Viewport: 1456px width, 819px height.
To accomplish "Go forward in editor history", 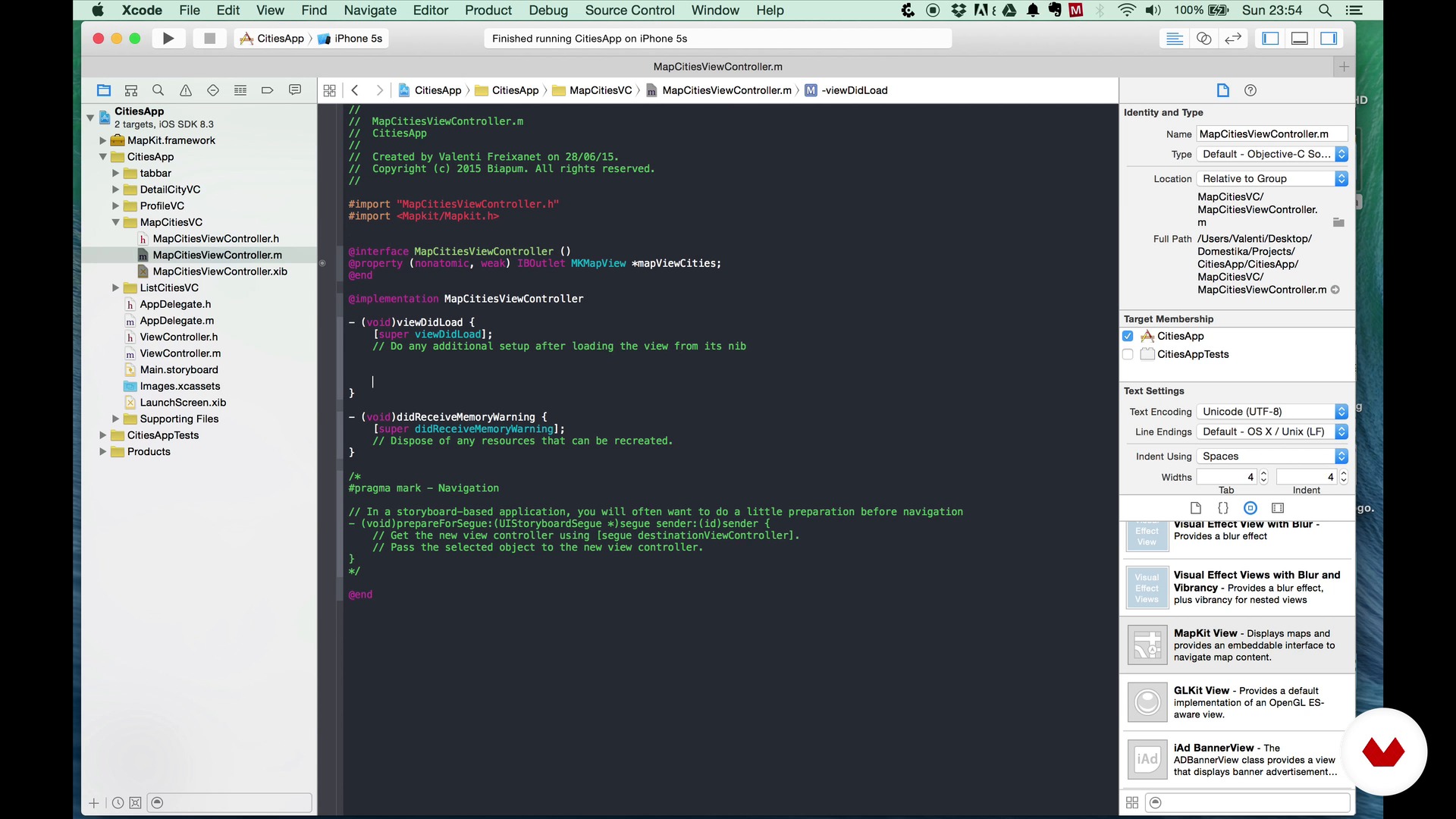I will tap(380, 90).
